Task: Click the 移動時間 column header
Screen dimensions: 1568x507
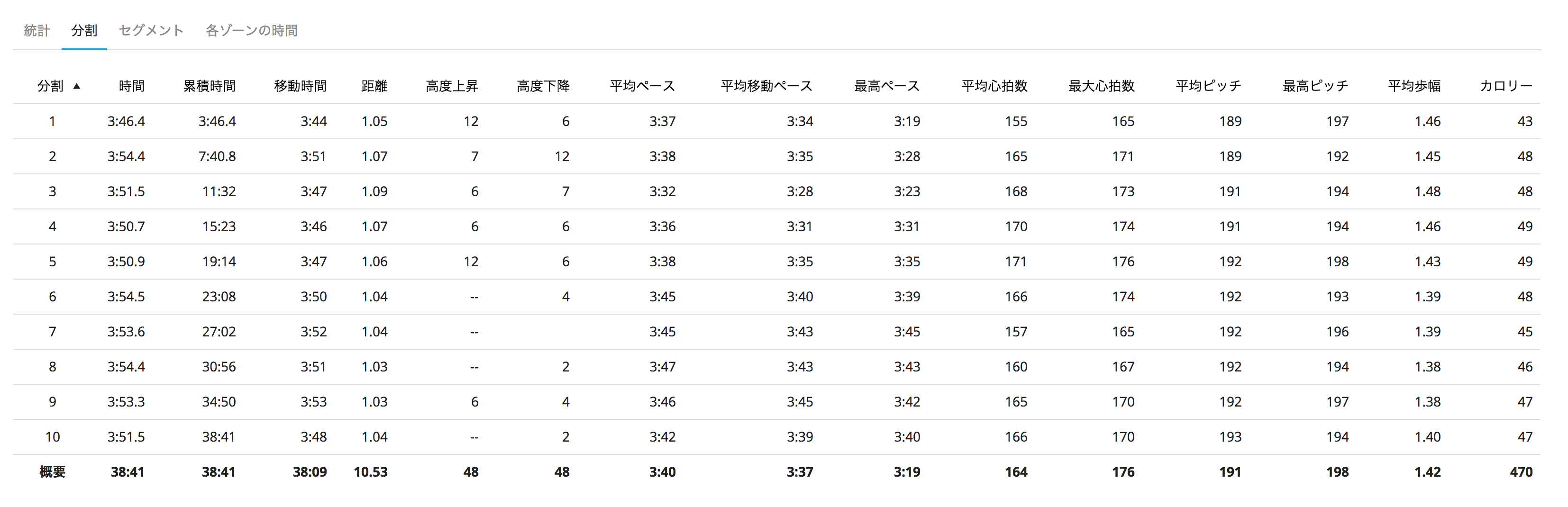Action: 300,86
